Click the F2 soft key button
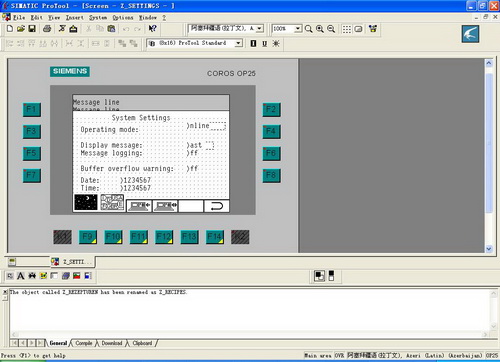 click(271, 109)
